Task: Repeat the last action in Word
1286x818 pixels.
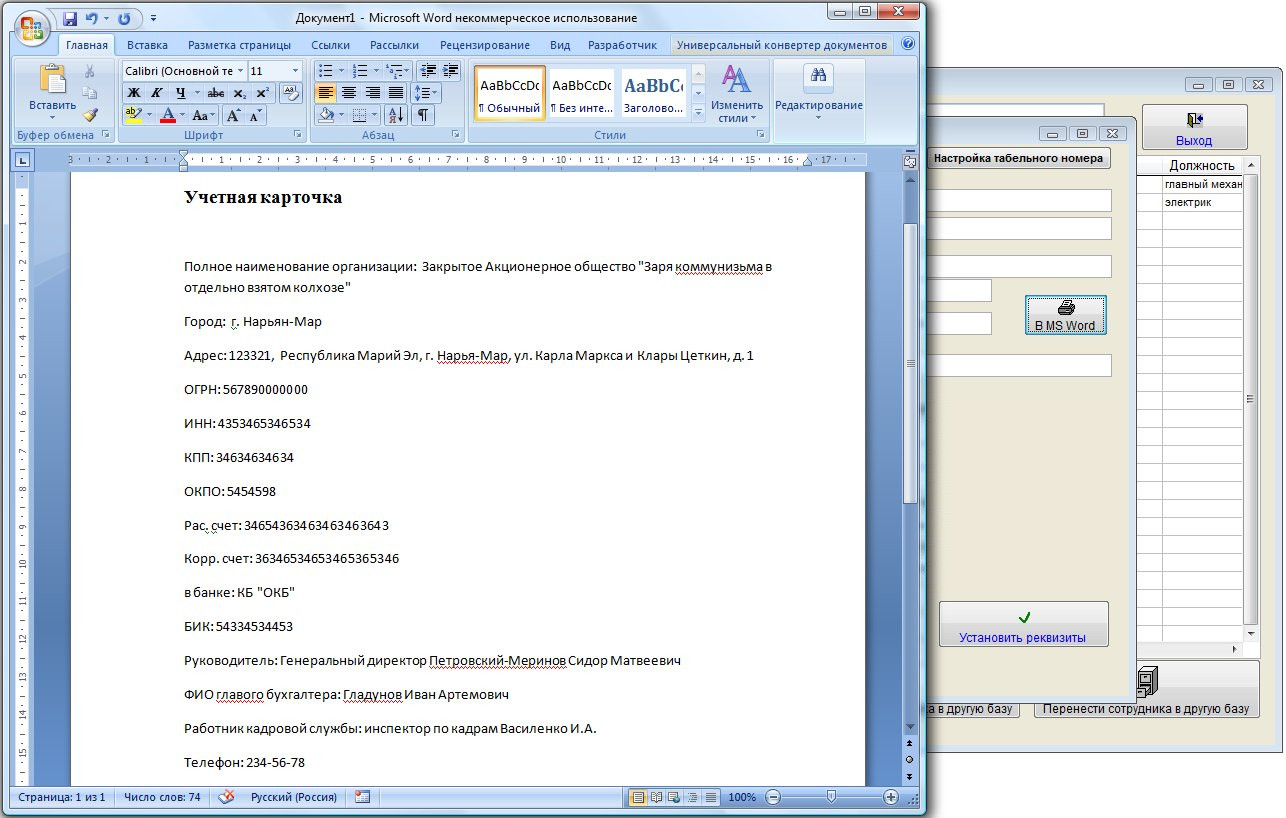Action: (124, 18)
